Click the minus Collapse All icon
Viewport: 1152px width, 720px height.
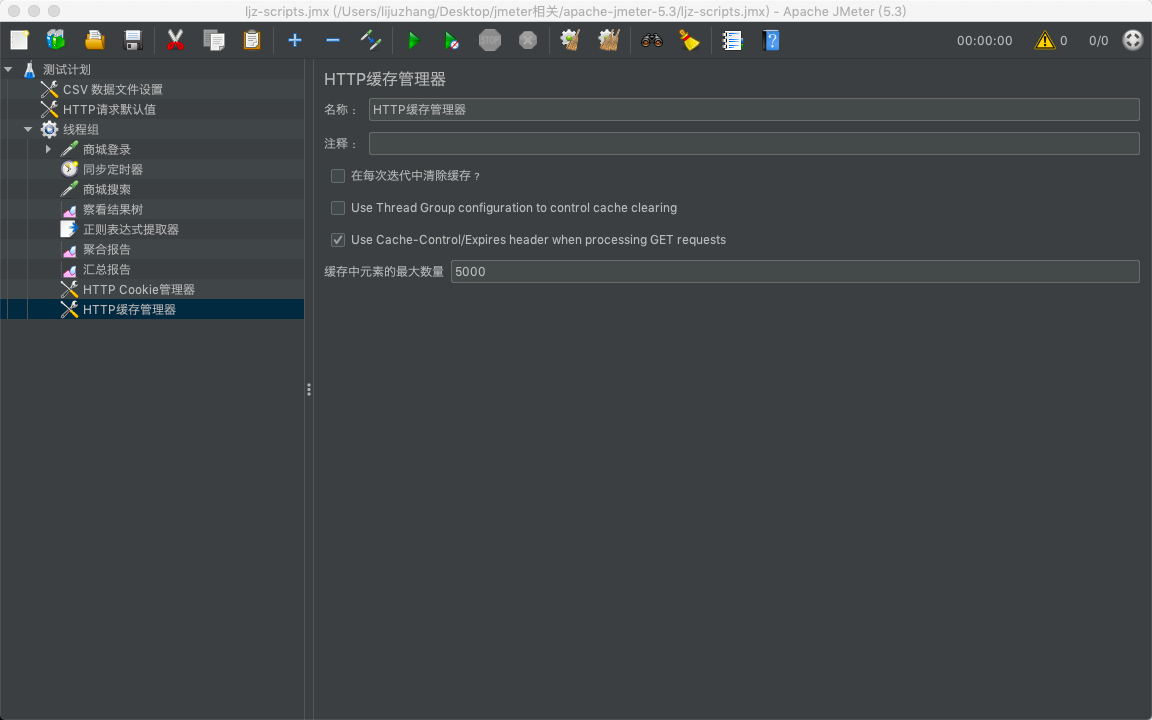coord(333,40)
